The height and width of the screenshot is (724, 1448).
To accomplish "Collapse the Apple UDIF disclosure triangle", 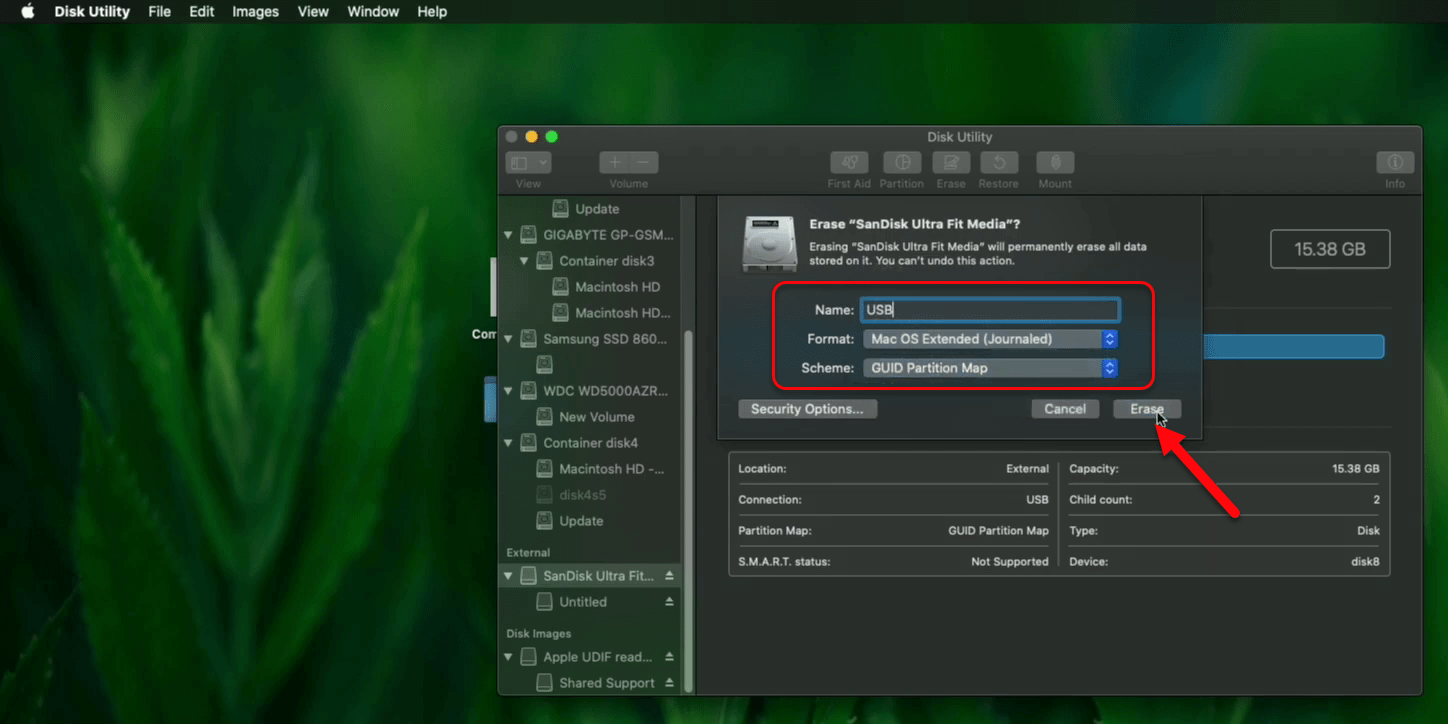I will click(508, 657).
